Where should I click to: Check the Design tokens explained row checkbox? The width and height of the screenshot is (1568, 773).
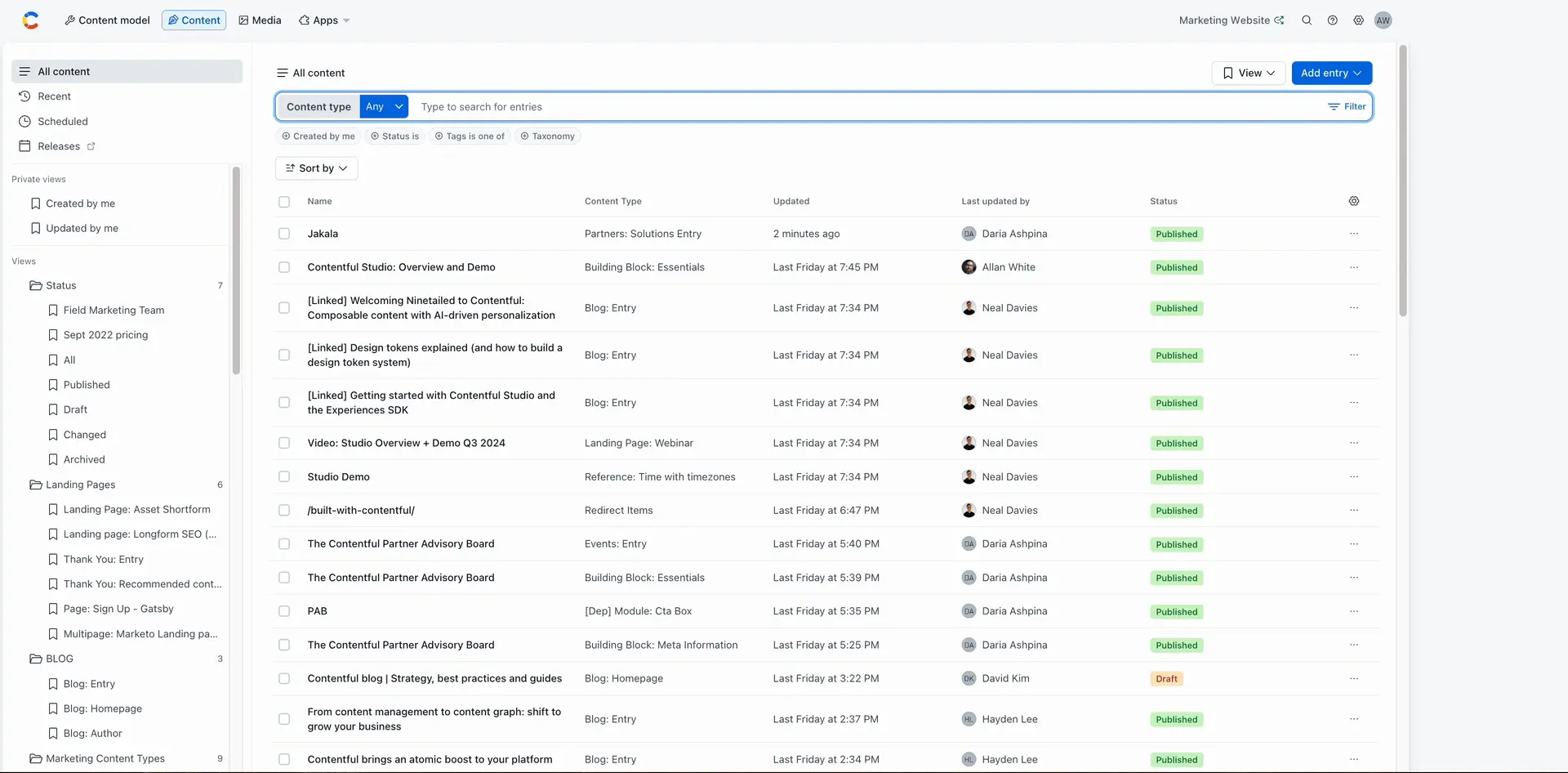coord(284,355)
